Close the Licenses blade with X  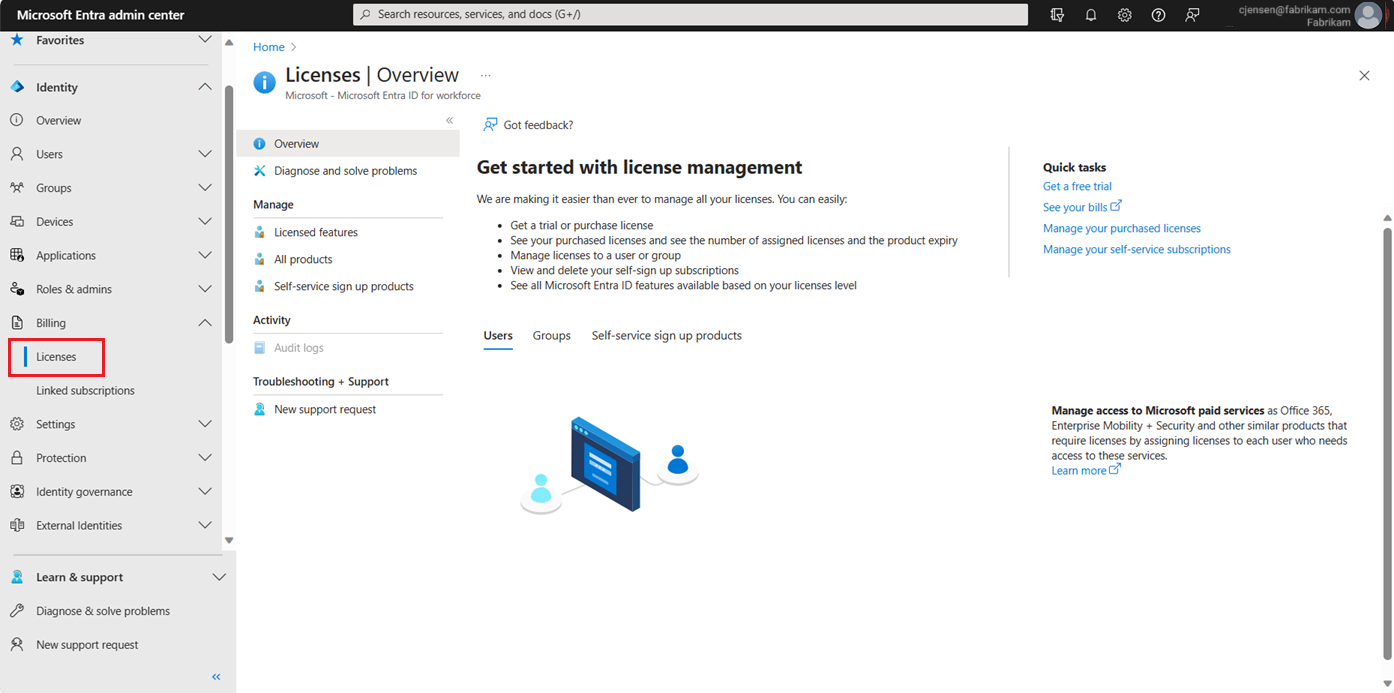coord(1364,76)
